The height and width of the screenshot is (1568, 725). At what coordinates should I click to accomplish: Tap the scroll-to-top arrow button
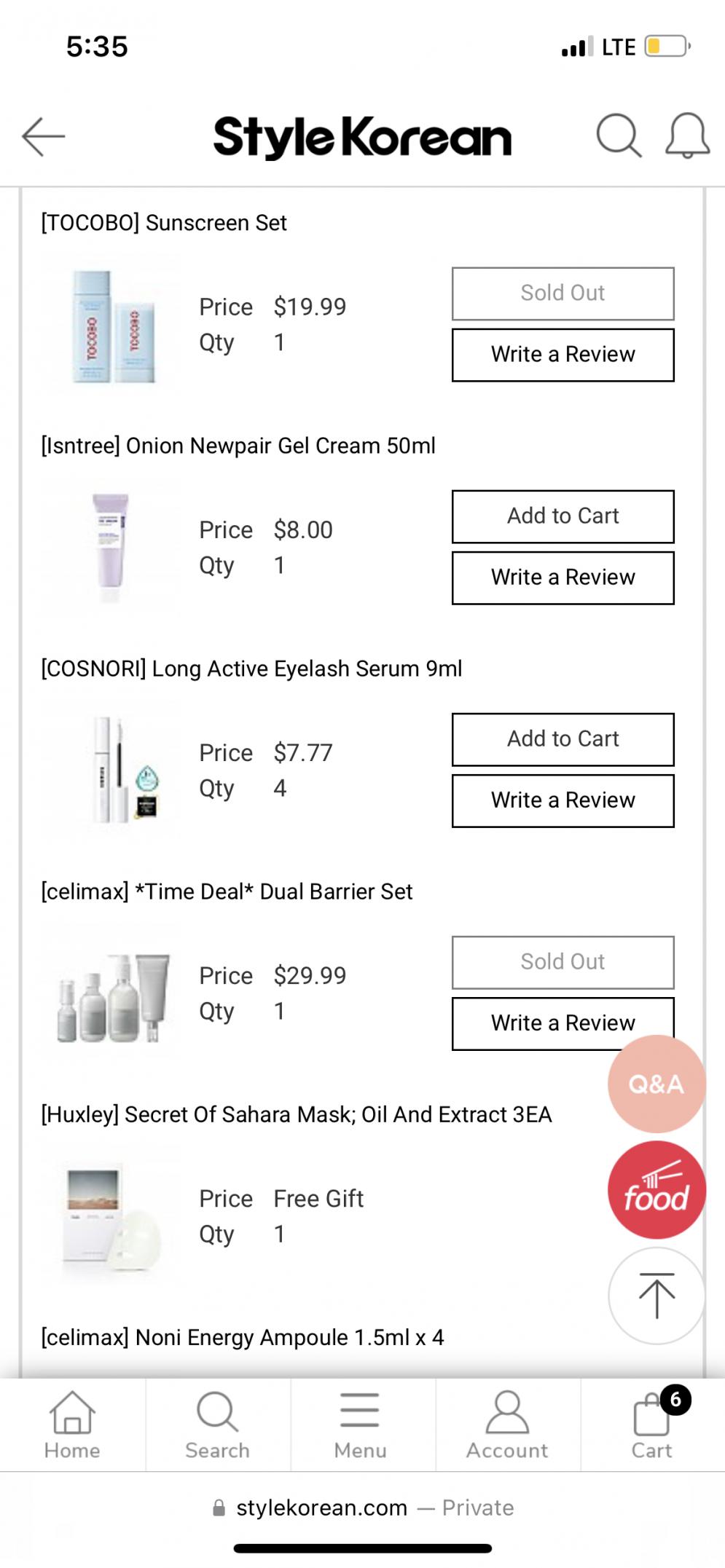[656, 1296]
